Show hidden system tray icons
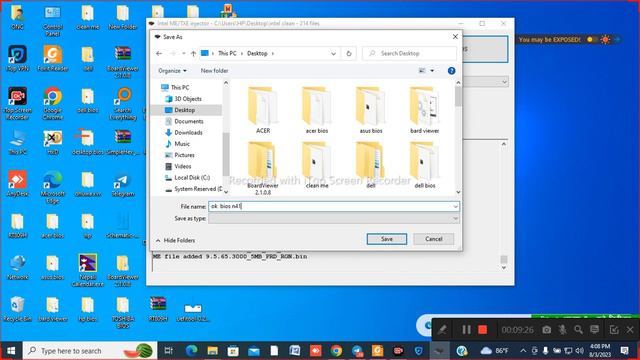Screen dimensions: 640x360 pos(523,351)
